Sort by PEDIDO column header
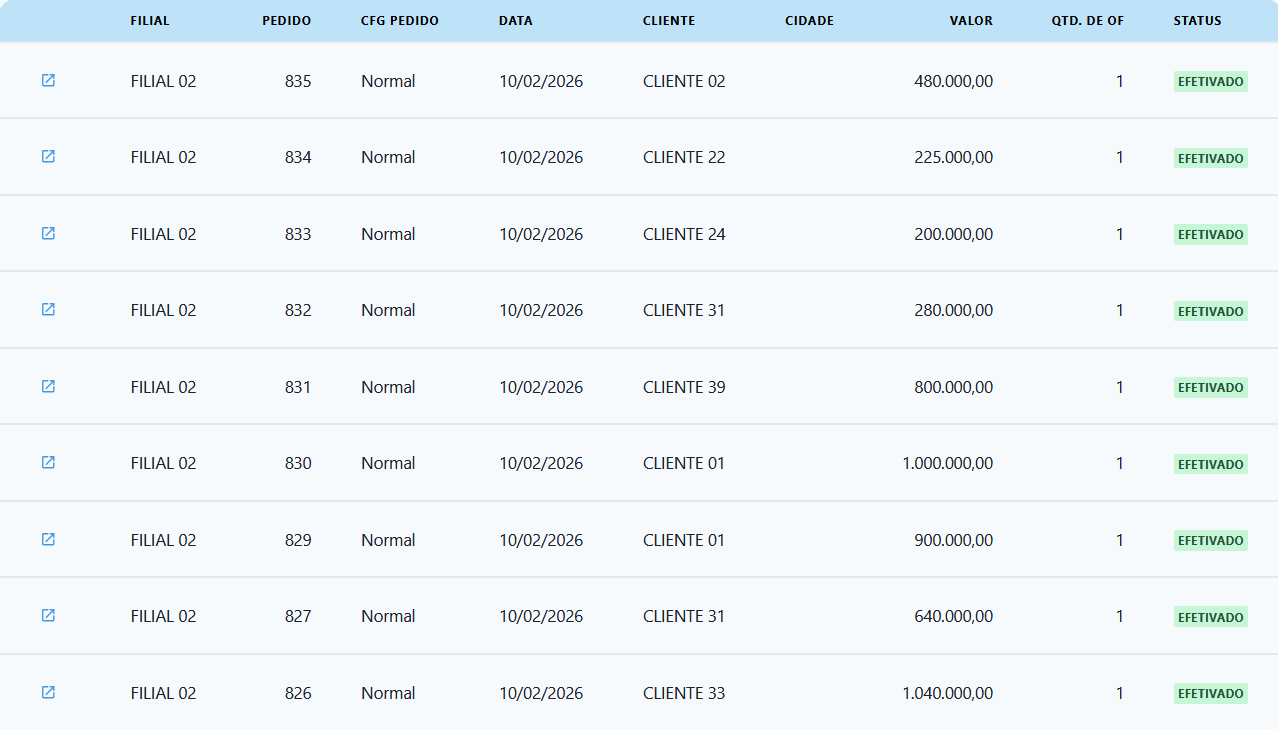Screen dimensions: 1278x729 pos(286,21)
